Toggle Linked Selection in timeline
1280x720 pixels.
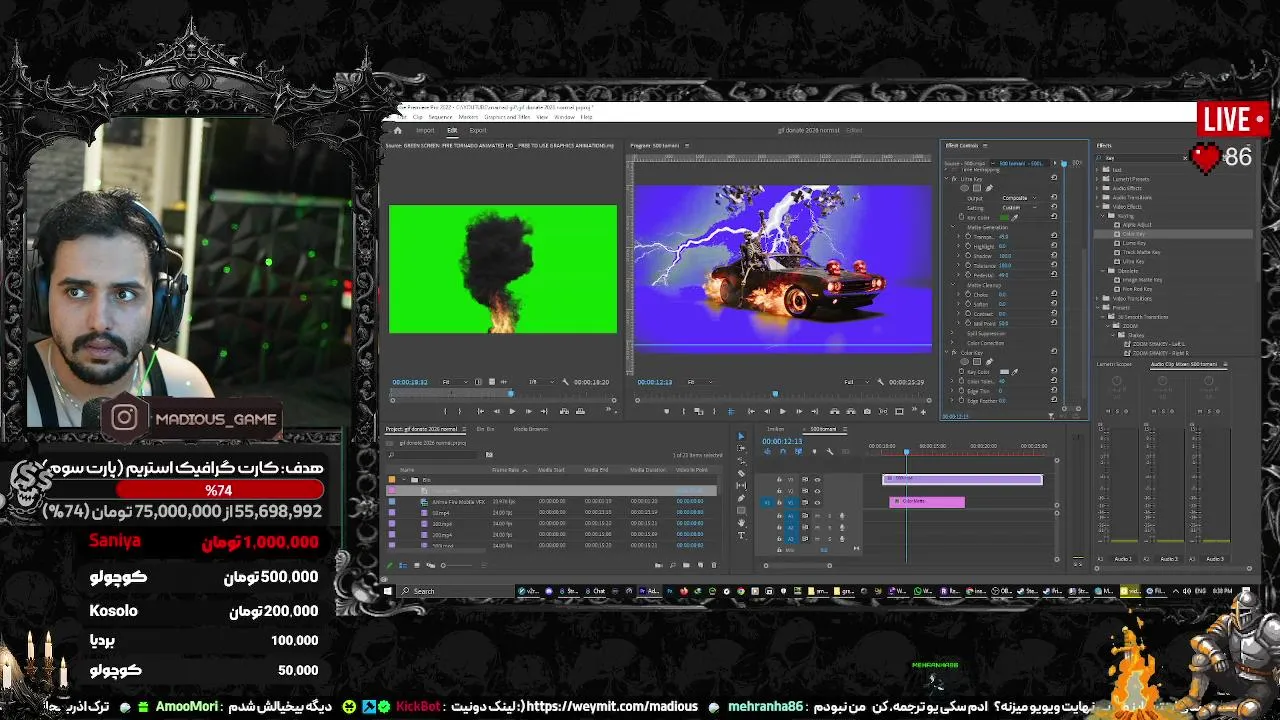(x=798, y=452)
